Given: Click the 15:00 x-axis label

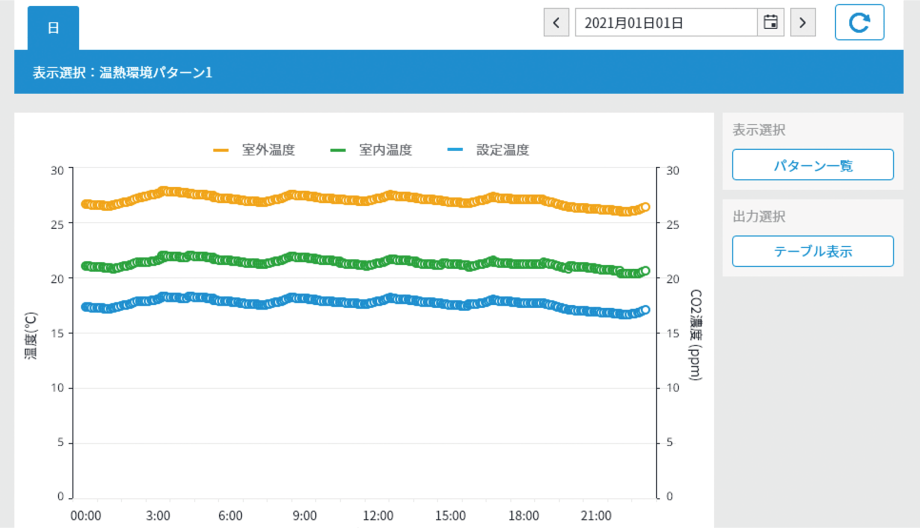Looking at the screenshot, I should [x=451, y=516].
